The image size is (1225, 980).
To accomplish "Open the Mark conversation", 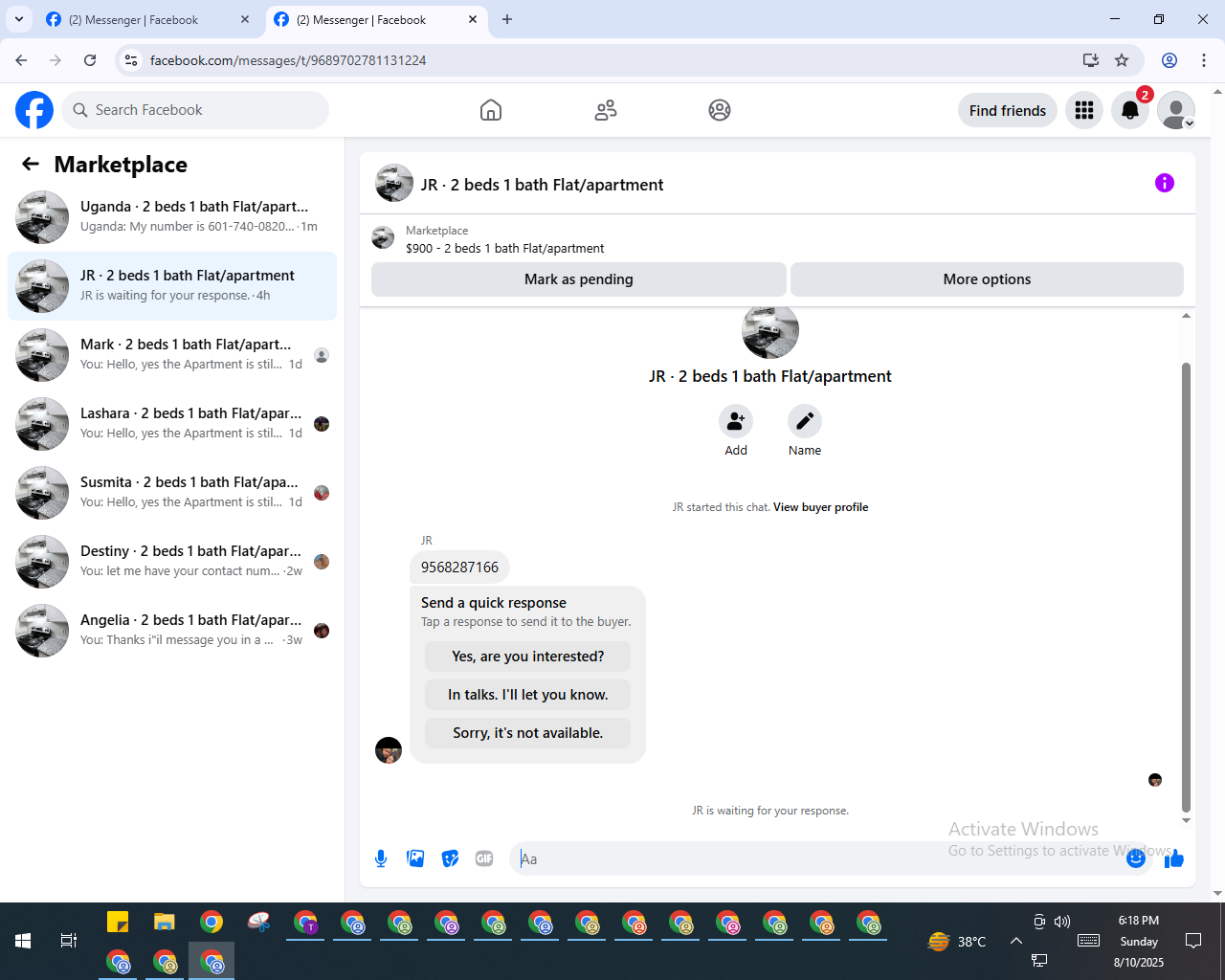I will [172, 355].
